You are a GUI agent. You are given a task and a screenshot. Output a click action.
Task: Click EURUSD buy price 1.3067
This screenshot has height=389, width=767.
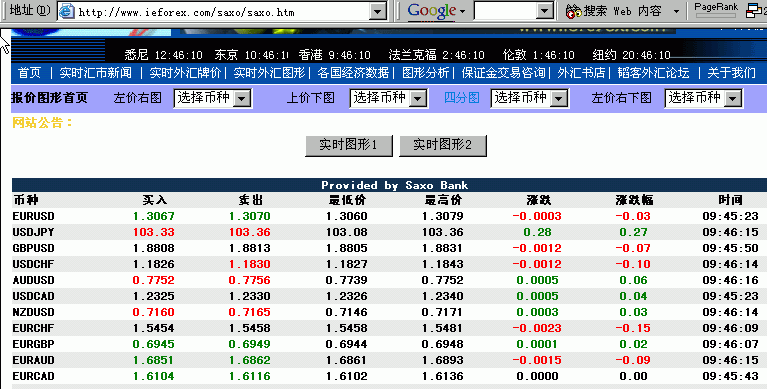click(154, 216)
